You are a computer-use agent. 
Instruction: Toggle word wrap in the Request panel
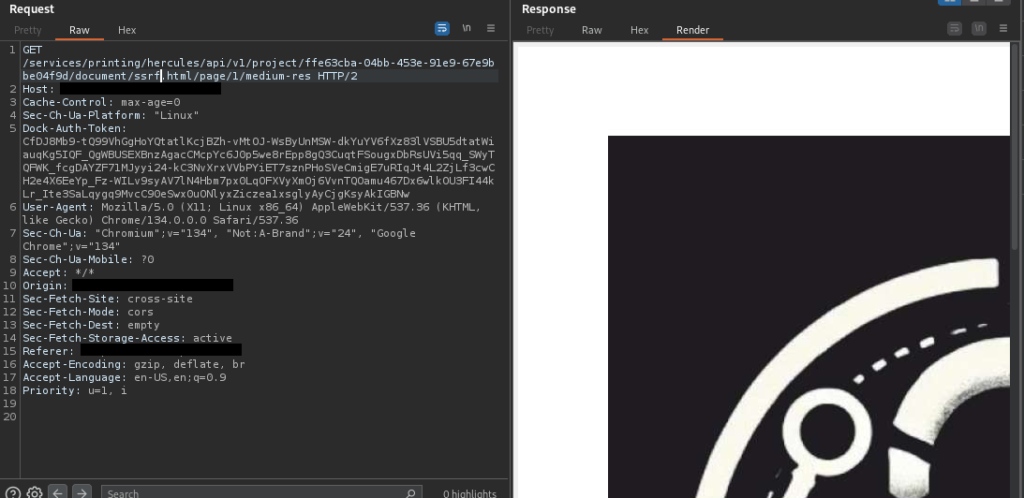coord(442,29)
